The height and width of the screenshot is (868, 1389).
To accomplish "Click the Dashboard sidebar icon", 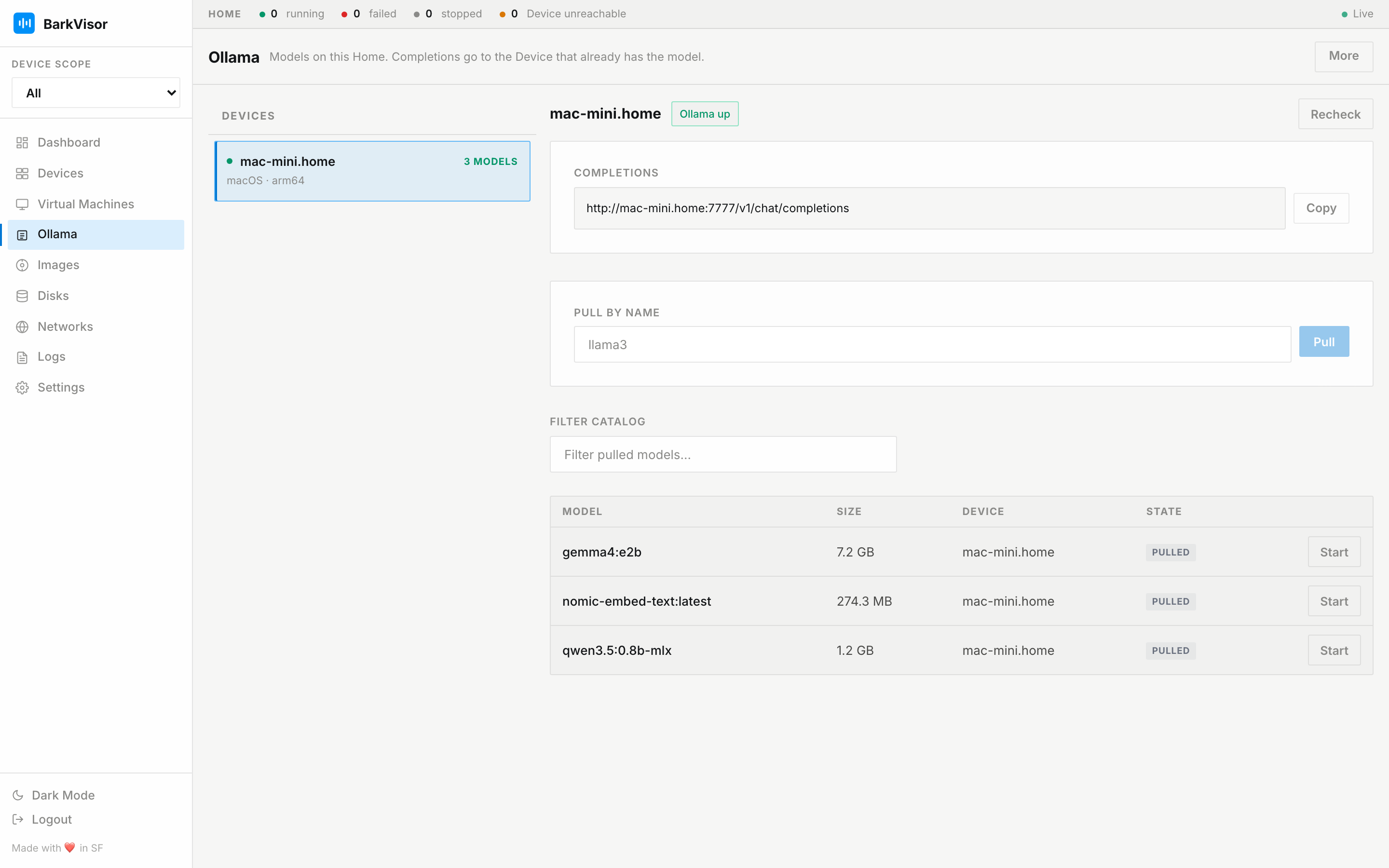I will pos(22,143).
